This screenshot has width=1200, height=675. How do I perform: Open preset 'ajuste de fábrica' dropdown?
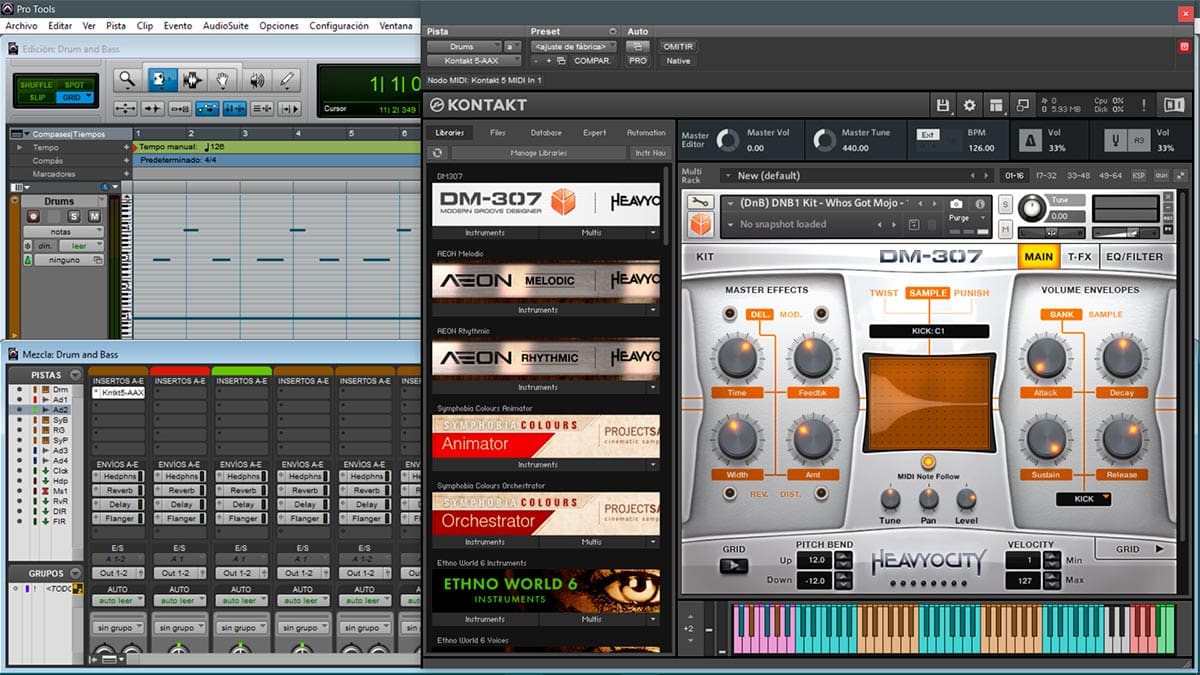point(574,47)
